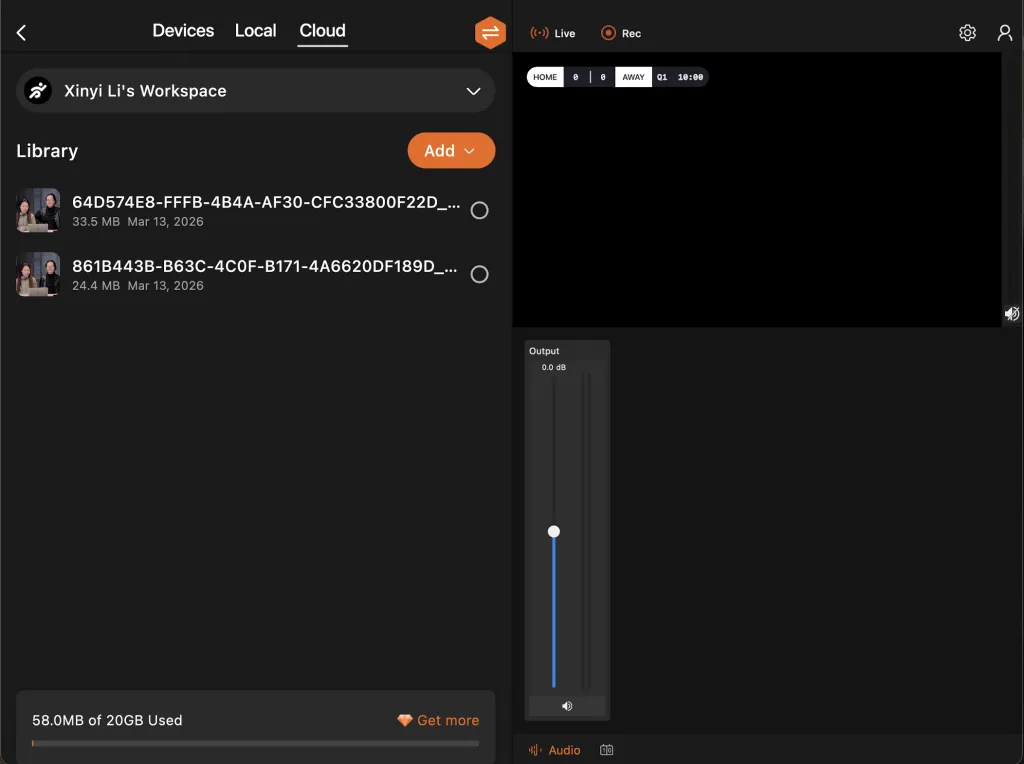Open the user account icon
Viewport: 1024px width, 764px height.
(x=1005, y=32)
